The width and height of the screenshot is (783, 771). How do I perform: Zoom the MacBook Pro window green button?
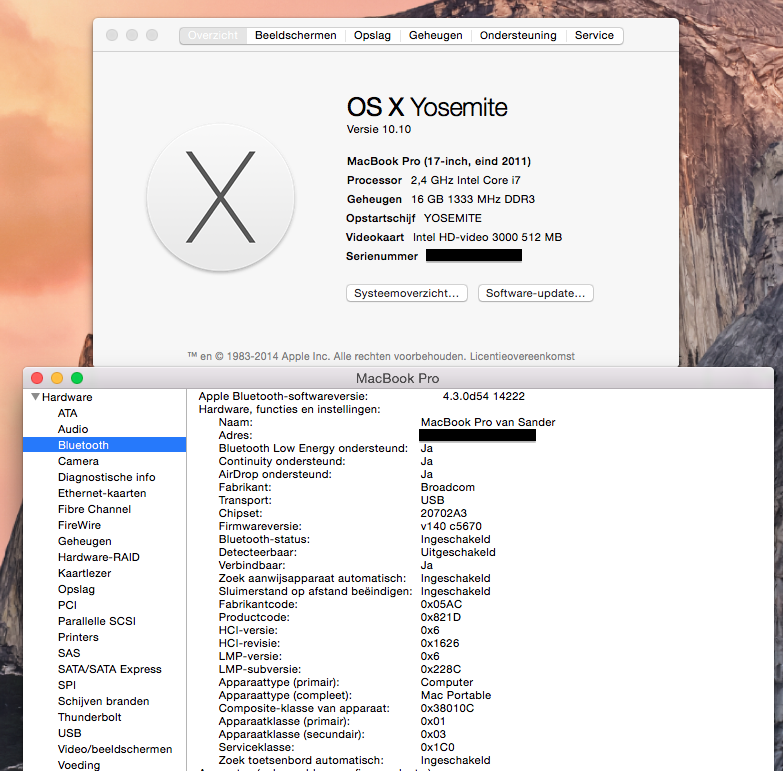[x=77, y=378]
